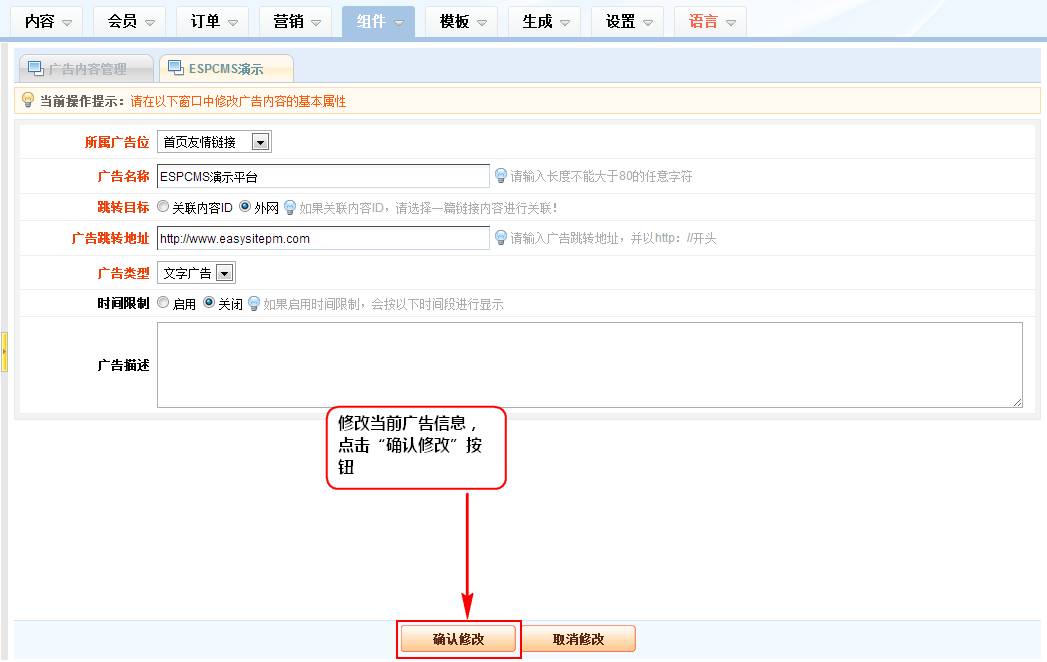Collapse sidebar using yellow left-edge handle

click(4, 352)
